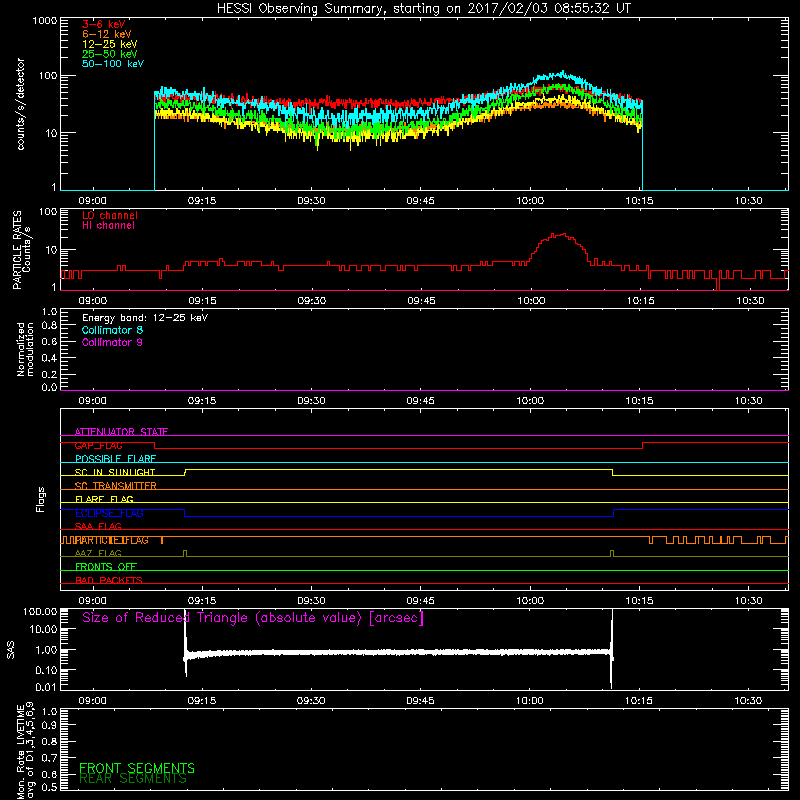Click the POSSIBLE_FLARE flag label
Viewport: 800px width, 800px height.
115,459
